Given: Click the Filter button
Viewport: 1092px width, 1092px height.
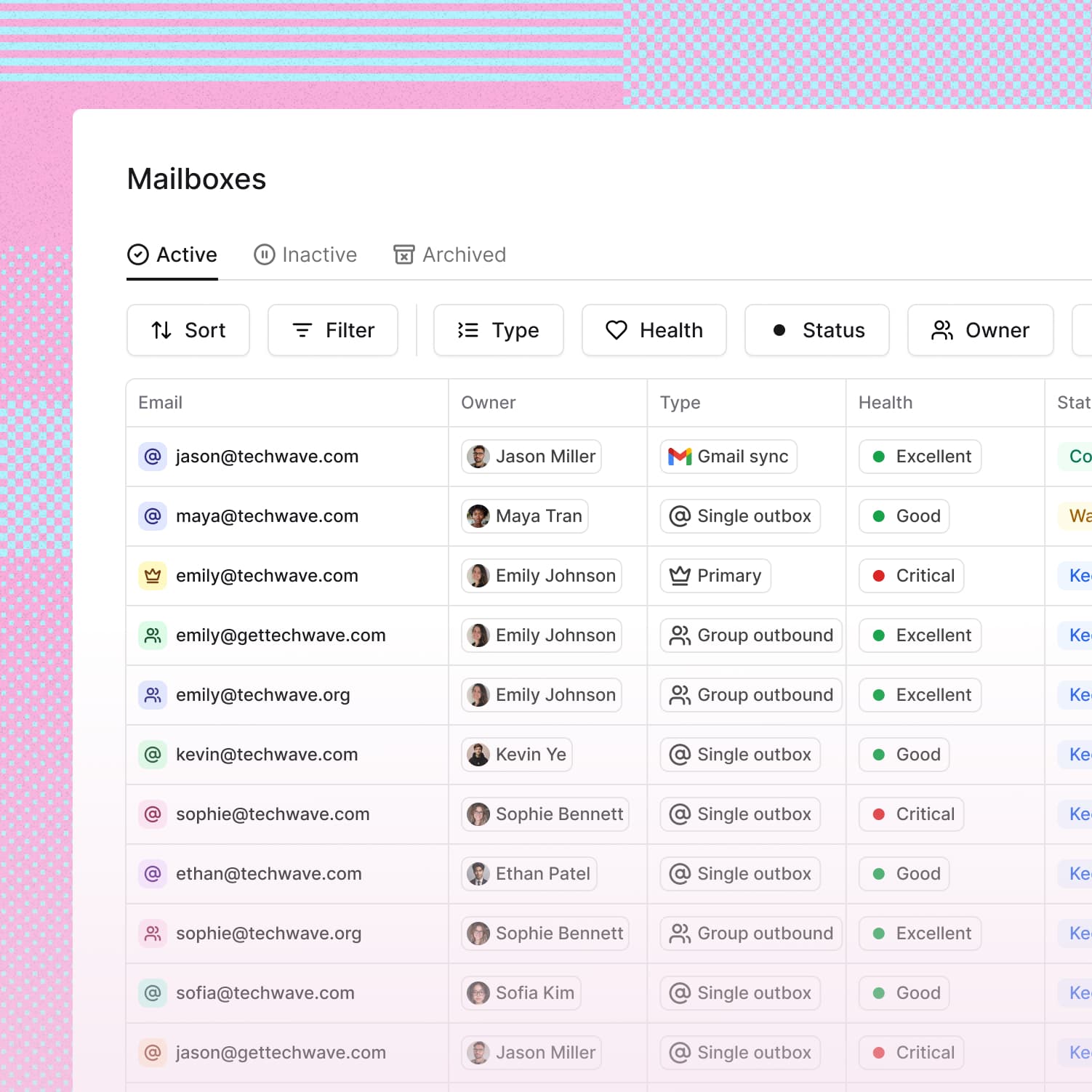Looking at the screenshot, I should tap(332, 330).
